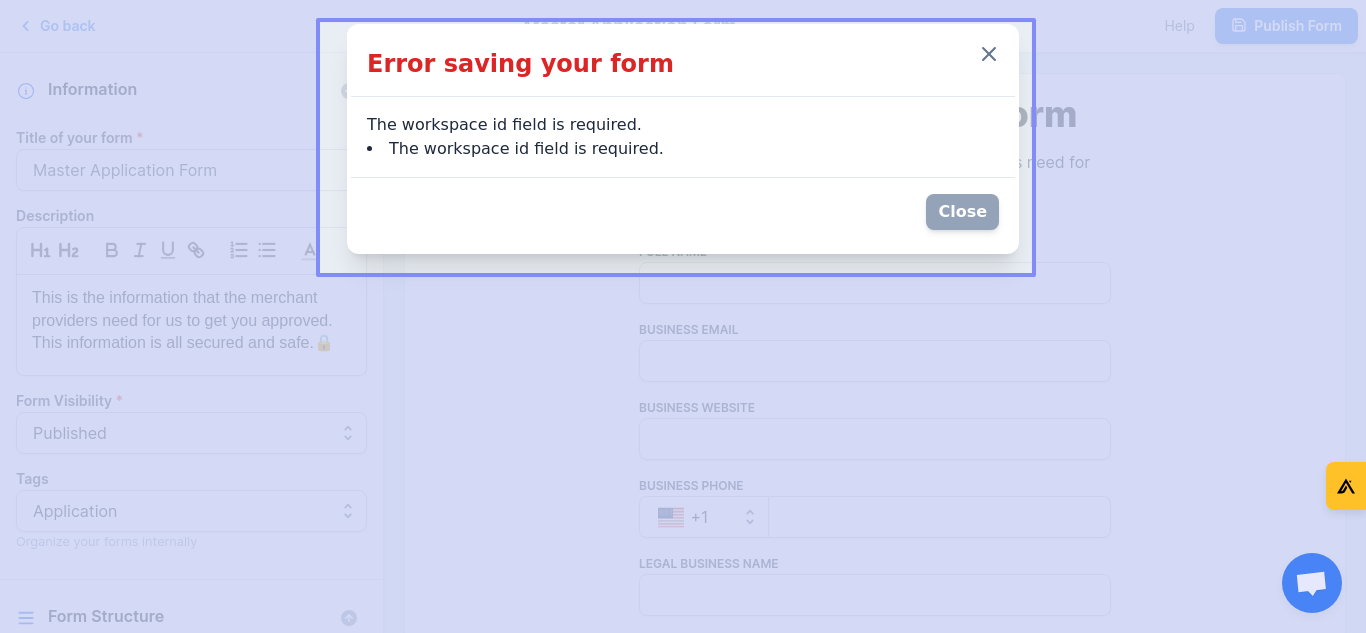Open the Help link
This screenshot has height=633, width=1366.
[1179, 26]
